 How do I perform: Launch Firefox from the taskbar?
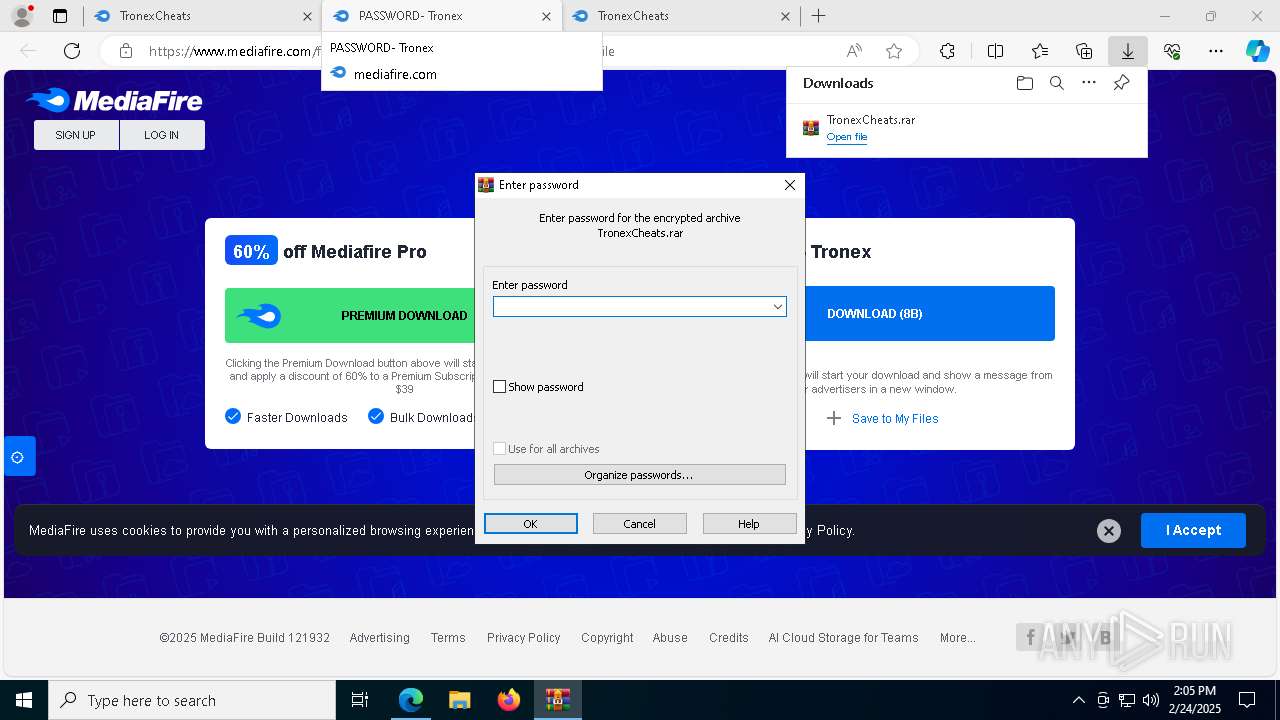tap(508, 700)
